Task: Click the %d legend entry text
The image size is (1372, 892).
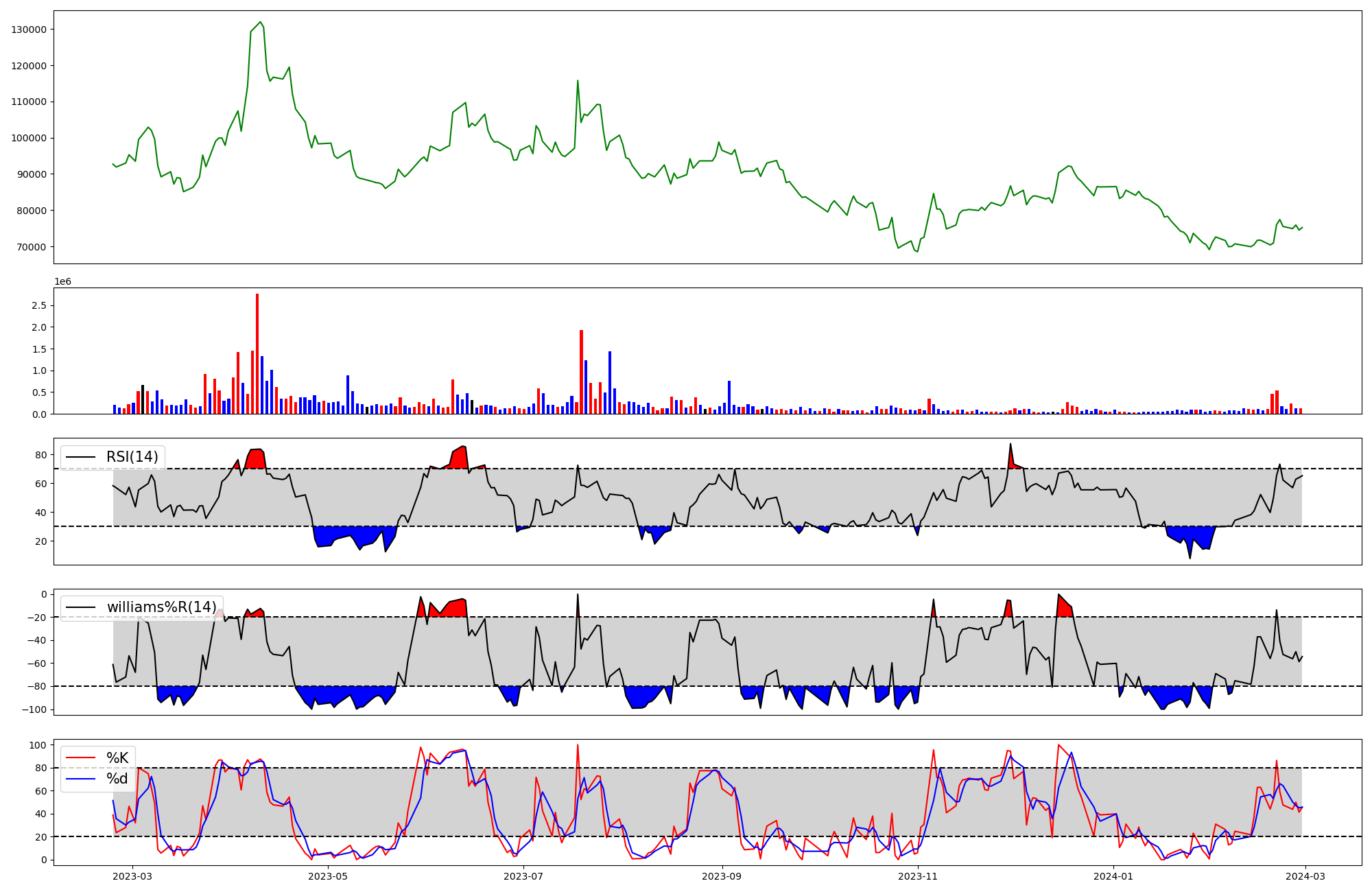Action: pyautogui.click(x=117, y=779)
